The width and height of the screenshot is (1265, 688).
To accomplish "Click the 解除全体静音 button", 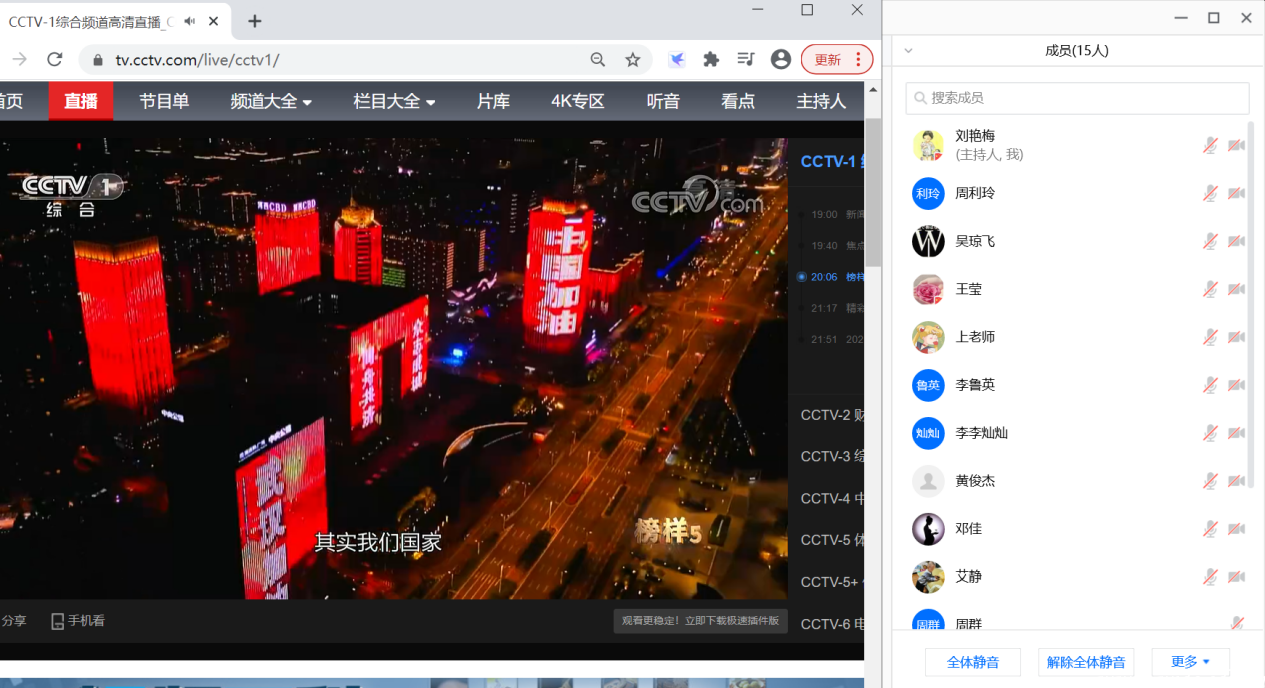I will point(1086,662).
